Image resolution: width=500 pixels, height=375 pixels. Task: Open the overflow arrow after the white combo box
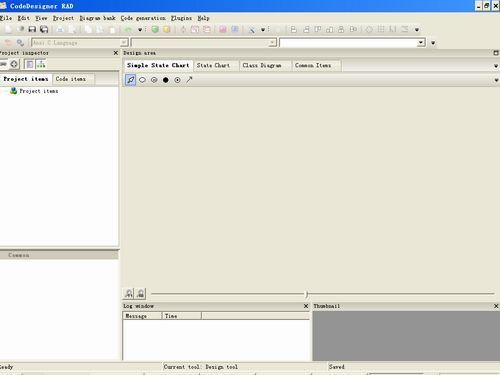(x=433, y=43)
